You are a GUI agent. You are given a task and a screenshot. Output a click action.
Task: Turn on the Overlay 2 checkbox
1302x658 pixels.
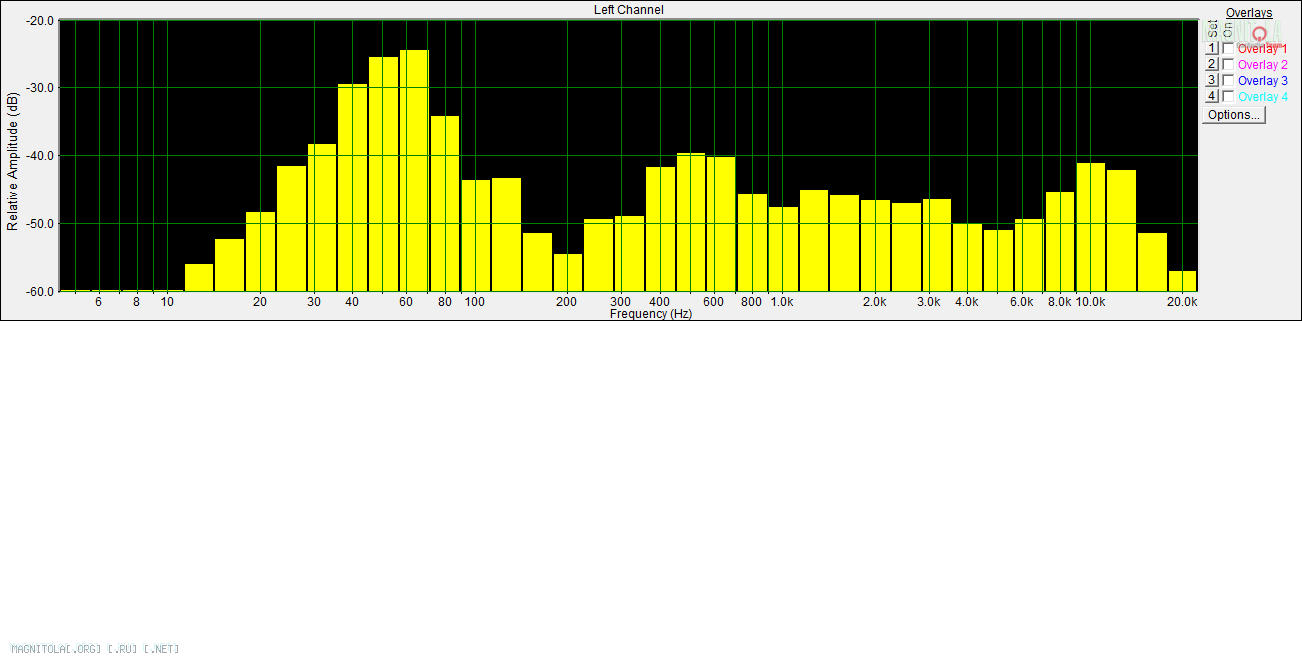click(1228, 64)
